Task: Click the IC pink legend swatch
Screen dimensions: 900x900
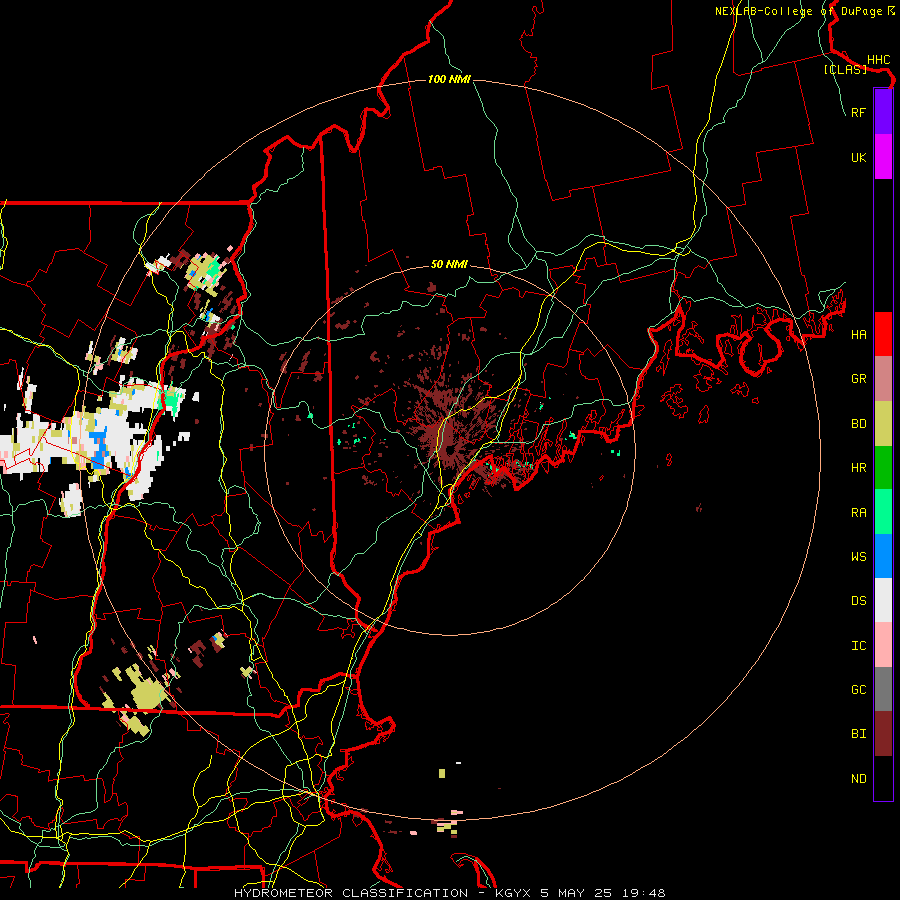Action: coord(883,645)
